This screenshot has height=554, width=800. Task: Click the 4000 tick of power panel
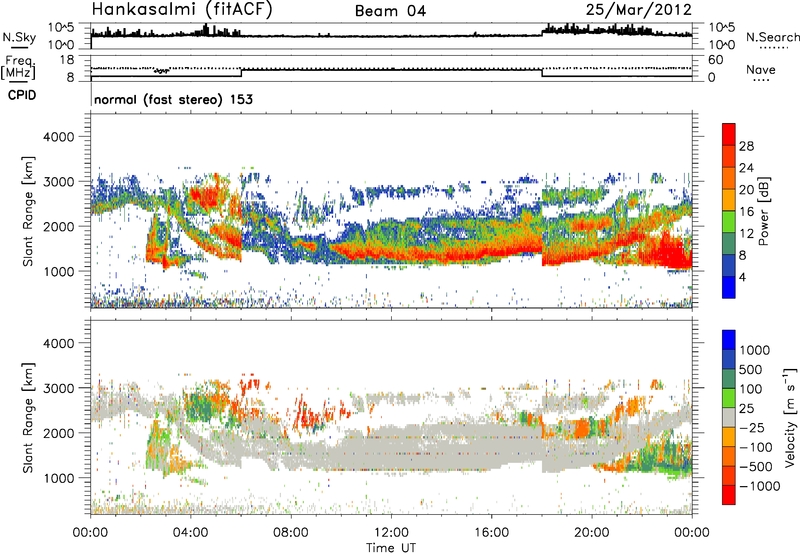click(x=58, y=137)
